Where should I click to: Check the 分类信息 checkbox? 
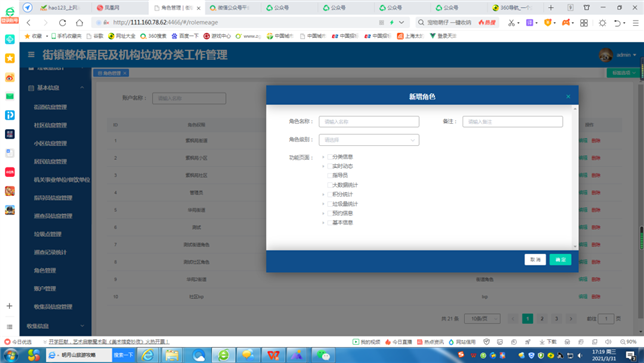click(329, 157)
